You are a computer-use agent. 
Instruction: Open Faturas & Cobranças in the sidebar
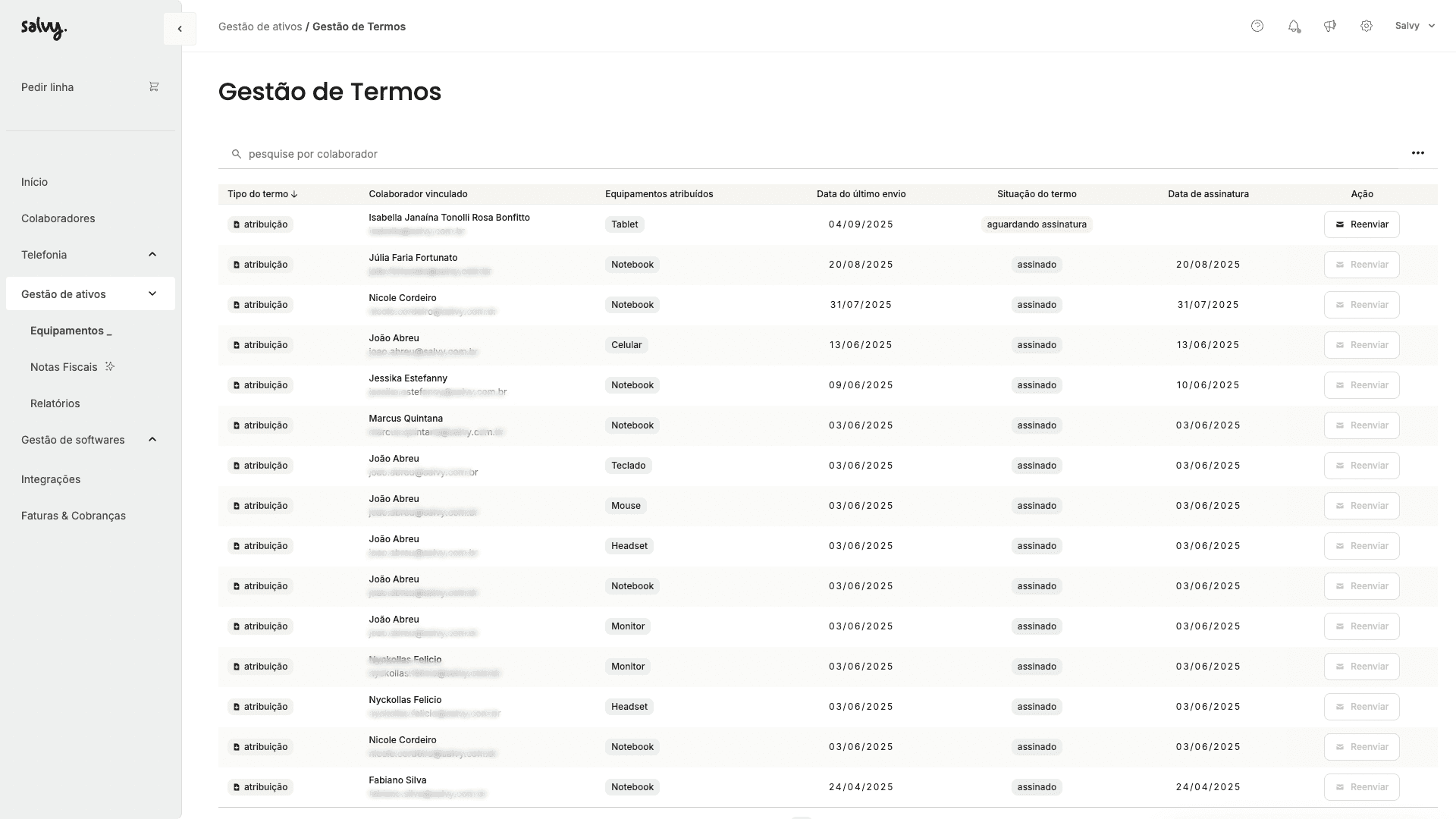click(74, 516)
